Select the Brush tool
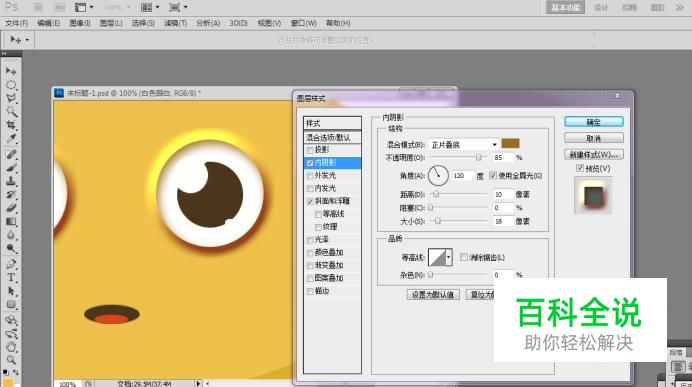The width and height of the screenshot is (692, 387). point(11,168)
